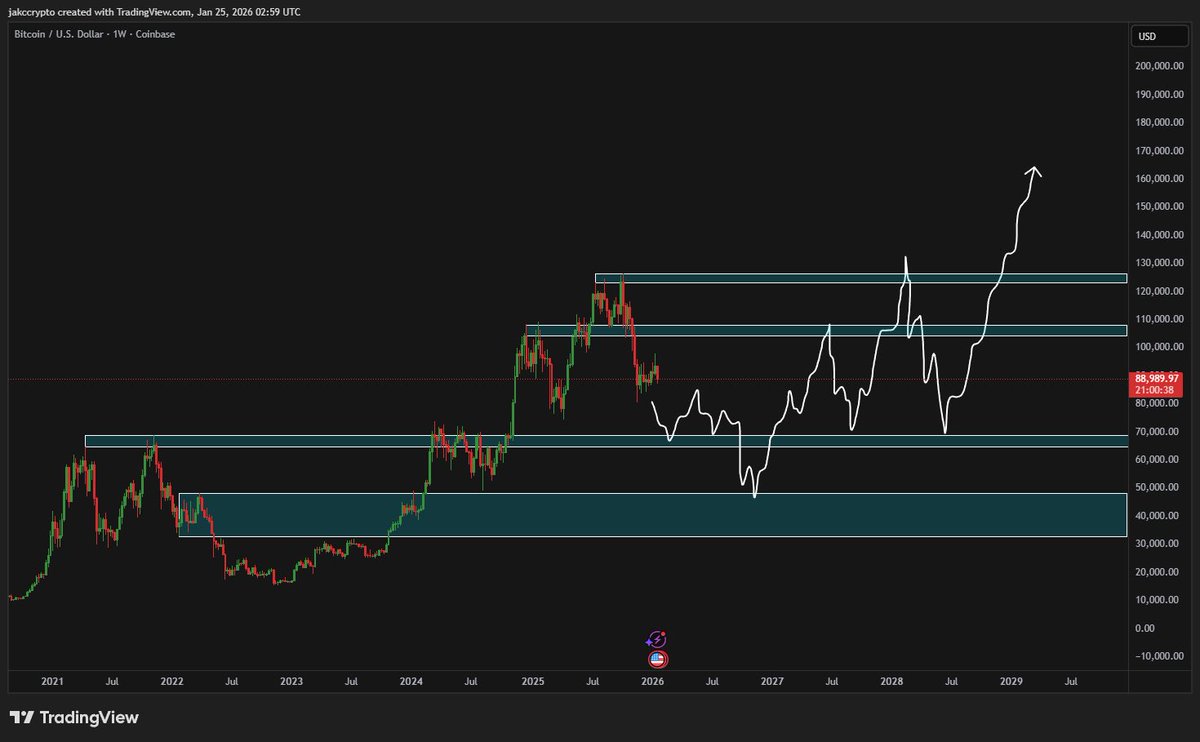The width and height of the screenshot is (1200, 742).
Task: Click the 2026 year label on time axis
Action: (652, 681)
